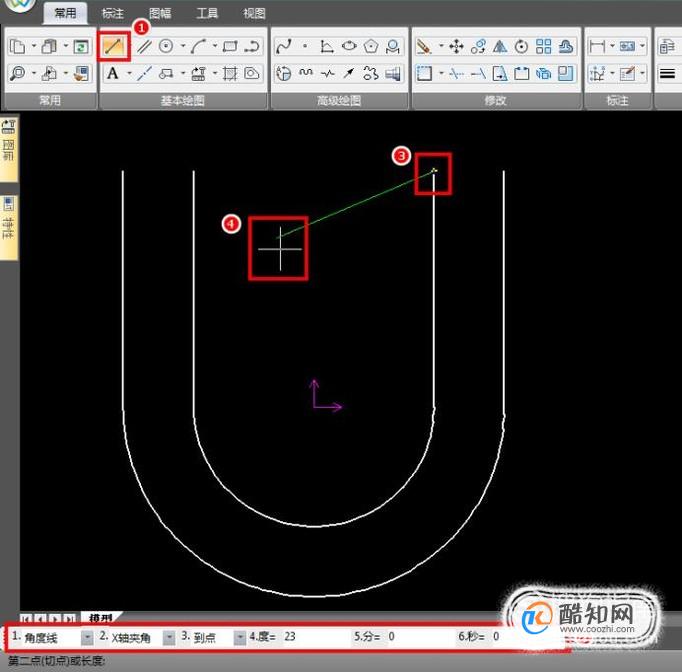Open the 特性 side panel tab
The image size is (682, 672).
click(x=9, y=226)
